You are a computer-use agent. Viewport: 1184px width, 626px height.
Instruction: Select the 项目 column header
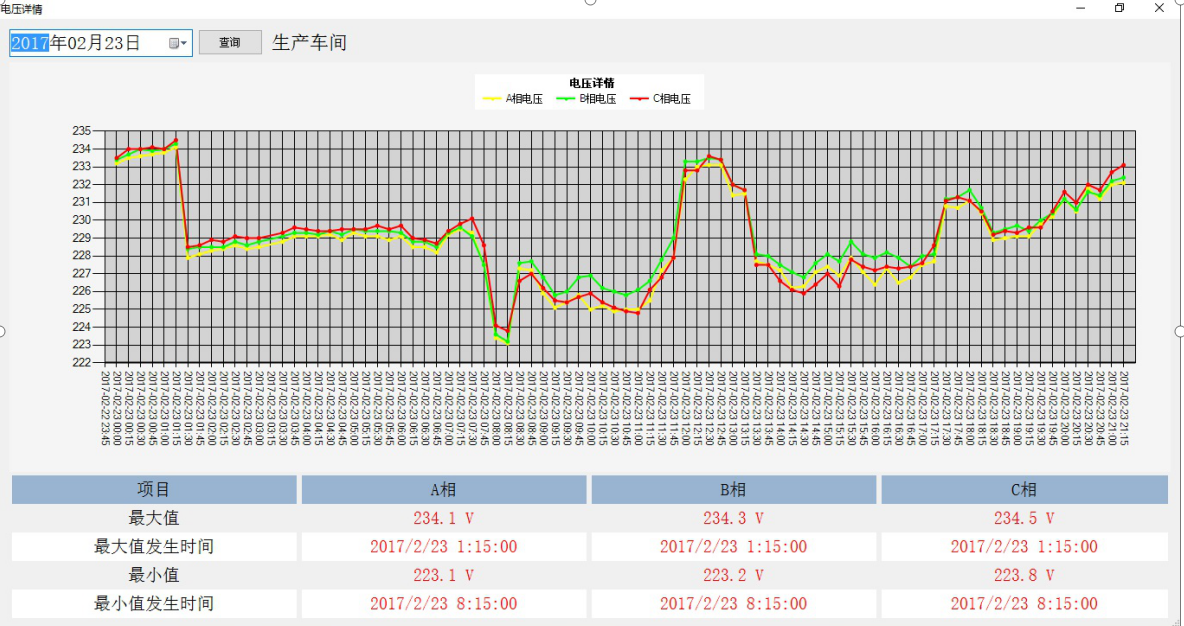(x=154, y=490)
